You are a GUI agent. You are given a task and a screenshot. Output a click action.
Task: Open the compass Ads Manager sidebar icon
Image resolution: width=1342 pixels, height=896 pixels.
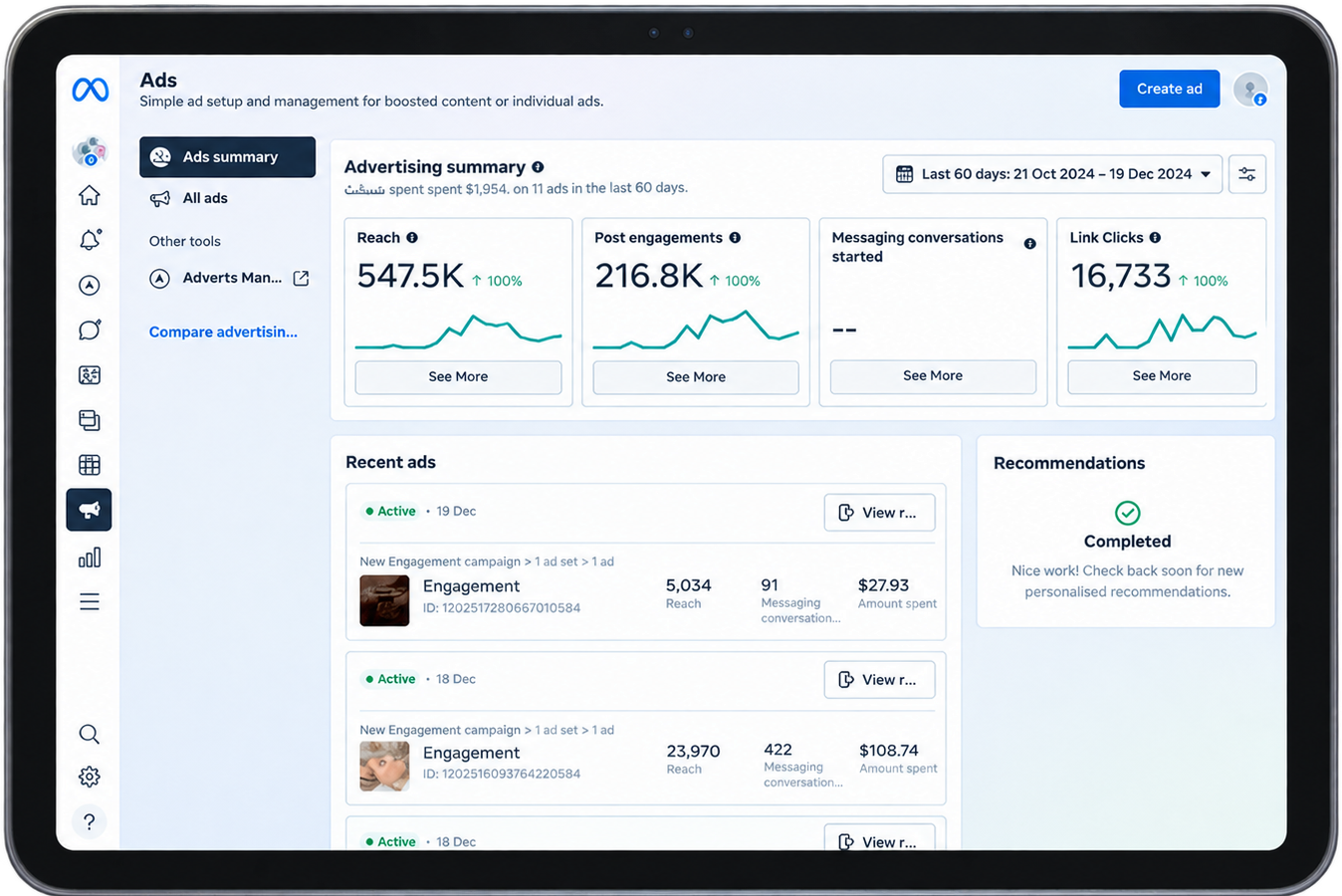tap(90, 286)
